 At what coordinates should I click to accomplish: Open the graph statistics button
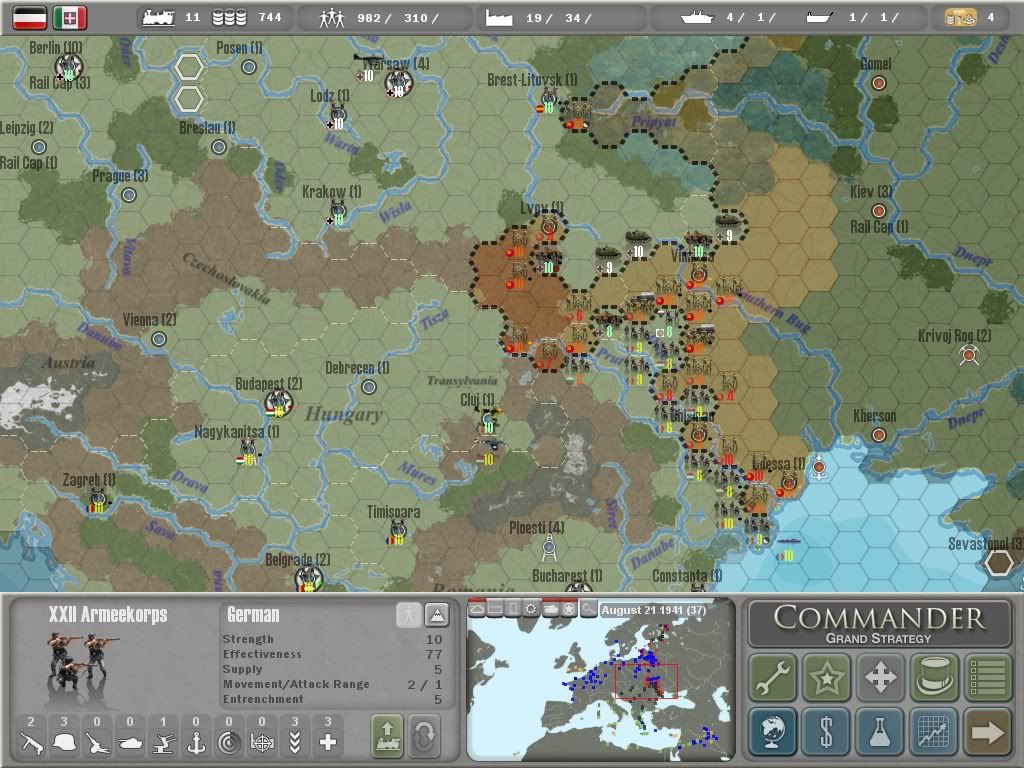click(x=934, y=731)
